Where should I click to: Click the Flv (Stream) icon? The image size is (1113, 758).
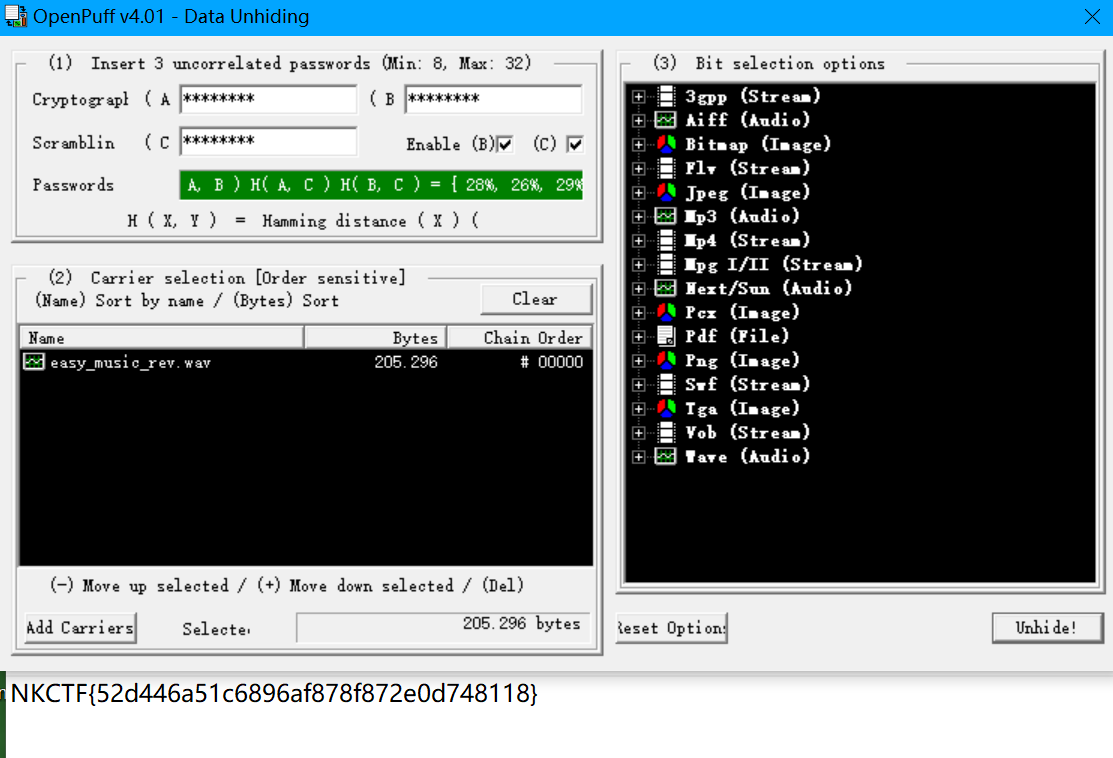click(x=666, y=168)
